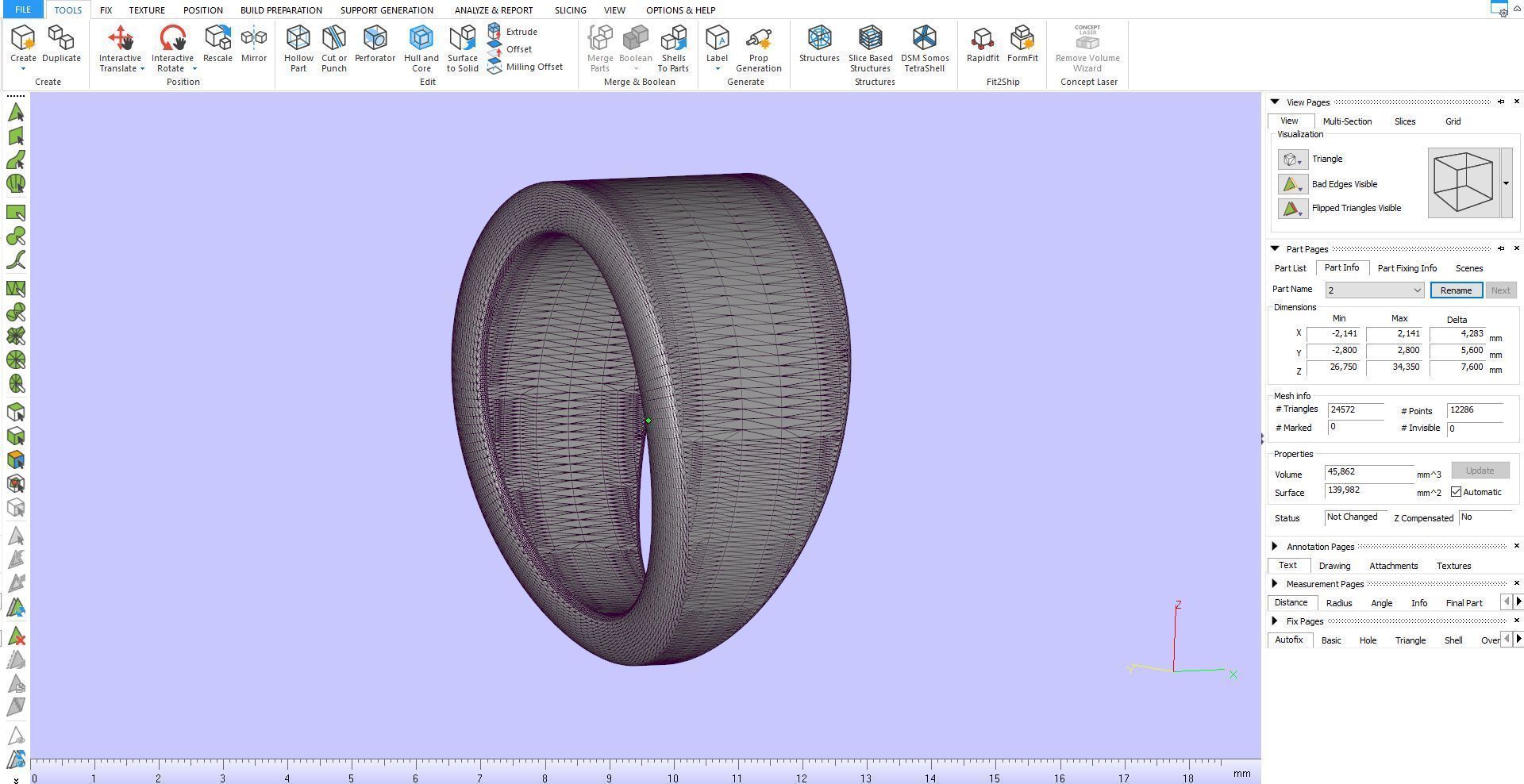The image size is (1524, 784).
Task: Open the SLICING ribbon tab
Action: coord(570,10)
